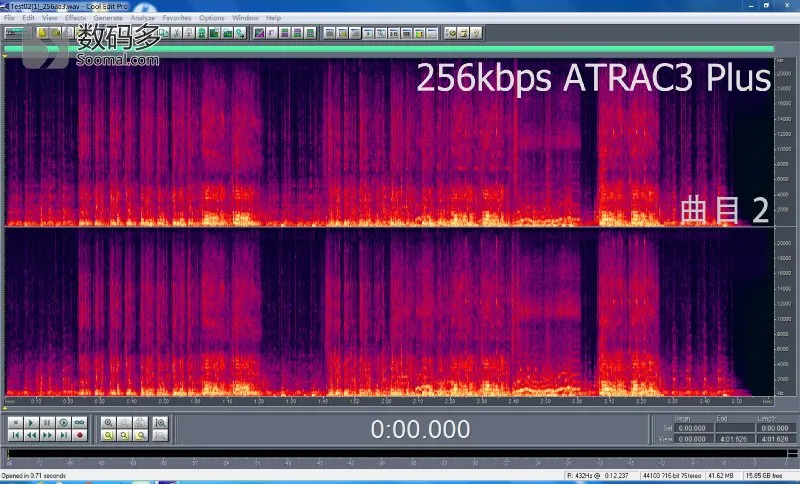Jump to the beginning of the file
The height and width of the screenshot is (484, 800).
tap(15, 435)
